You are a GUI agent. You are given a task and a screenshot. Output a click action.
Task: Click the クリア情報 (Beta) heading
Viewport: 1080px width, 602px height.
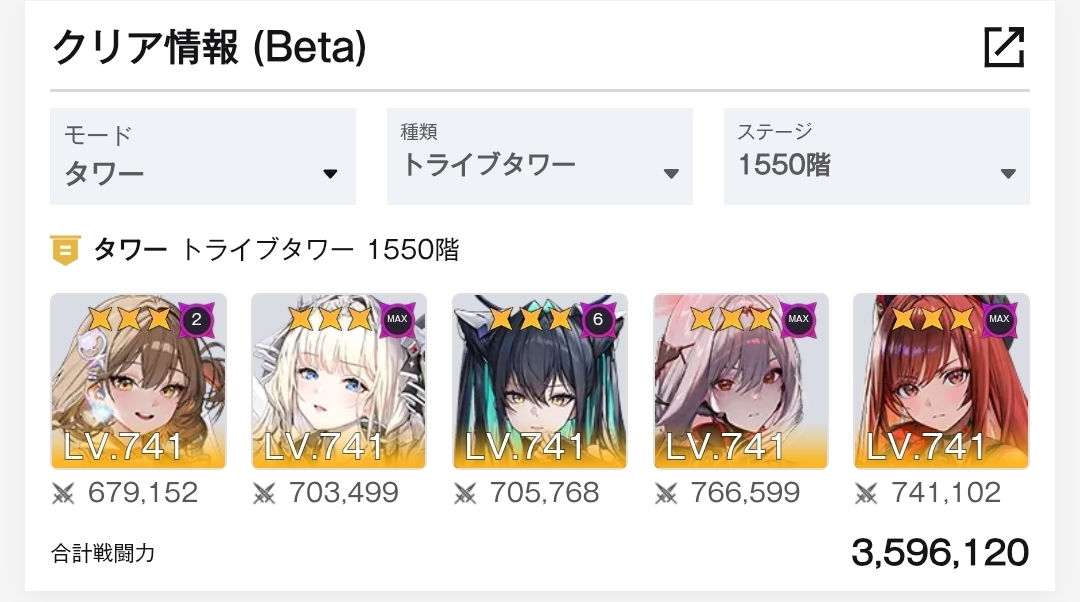209,48
